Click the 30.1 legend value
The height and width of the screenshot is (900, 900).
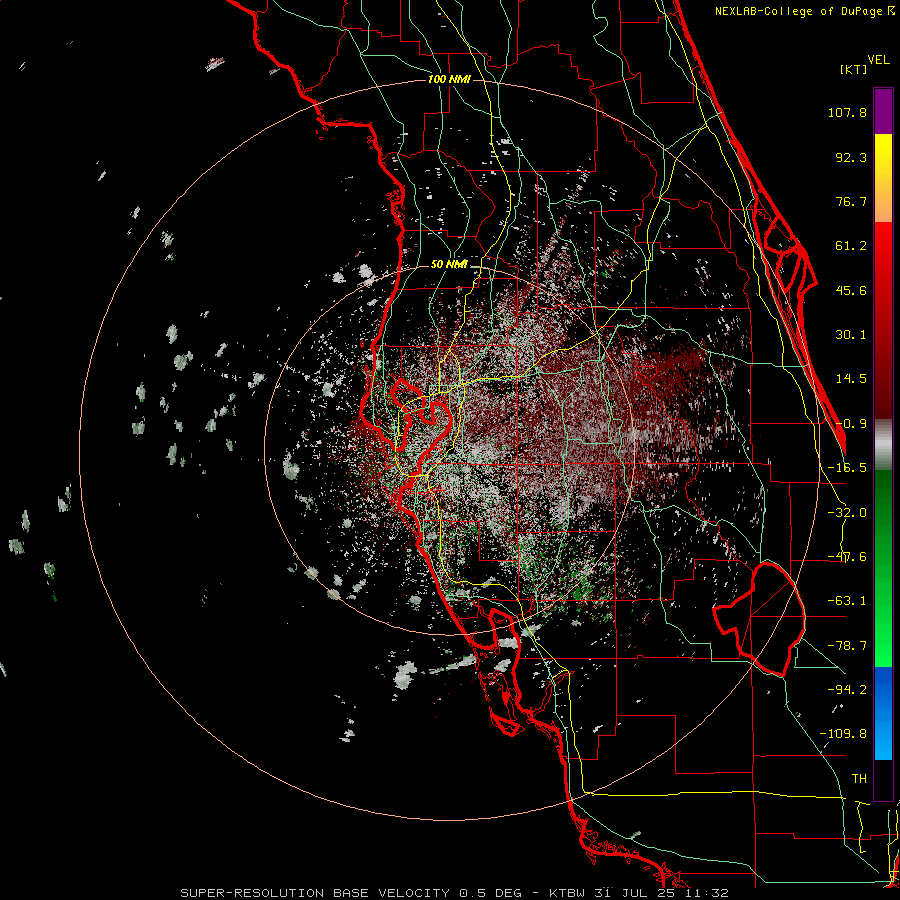point(851,335)
